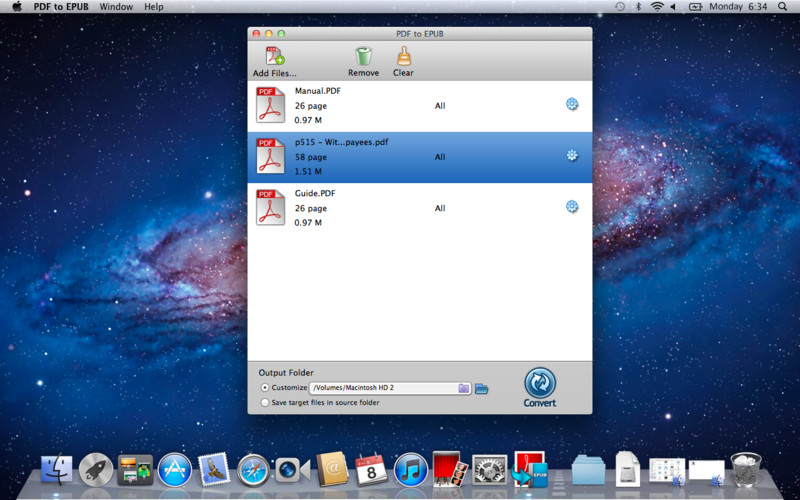Click the All page range for Guide.PDF
Viewport: 800px width, 500px height.
pyautogui.click(x=440, y=208)
